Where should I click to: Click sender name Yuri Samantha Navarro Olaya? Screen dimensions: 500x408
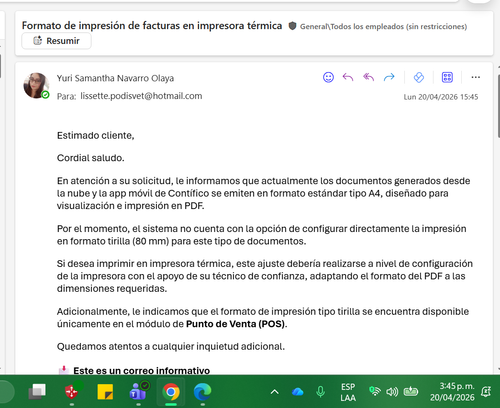point(115,78)
